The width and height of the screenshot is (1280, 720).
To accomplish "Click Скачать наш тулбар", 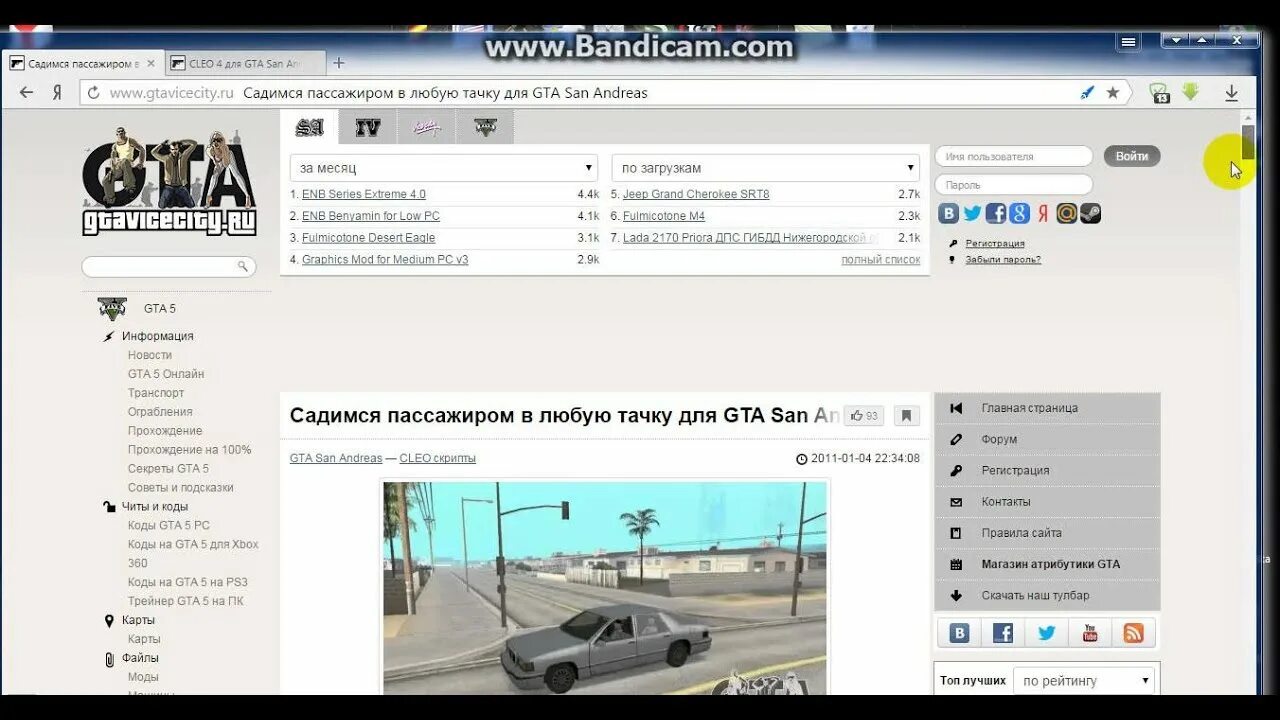I will tap(1047, 595).
